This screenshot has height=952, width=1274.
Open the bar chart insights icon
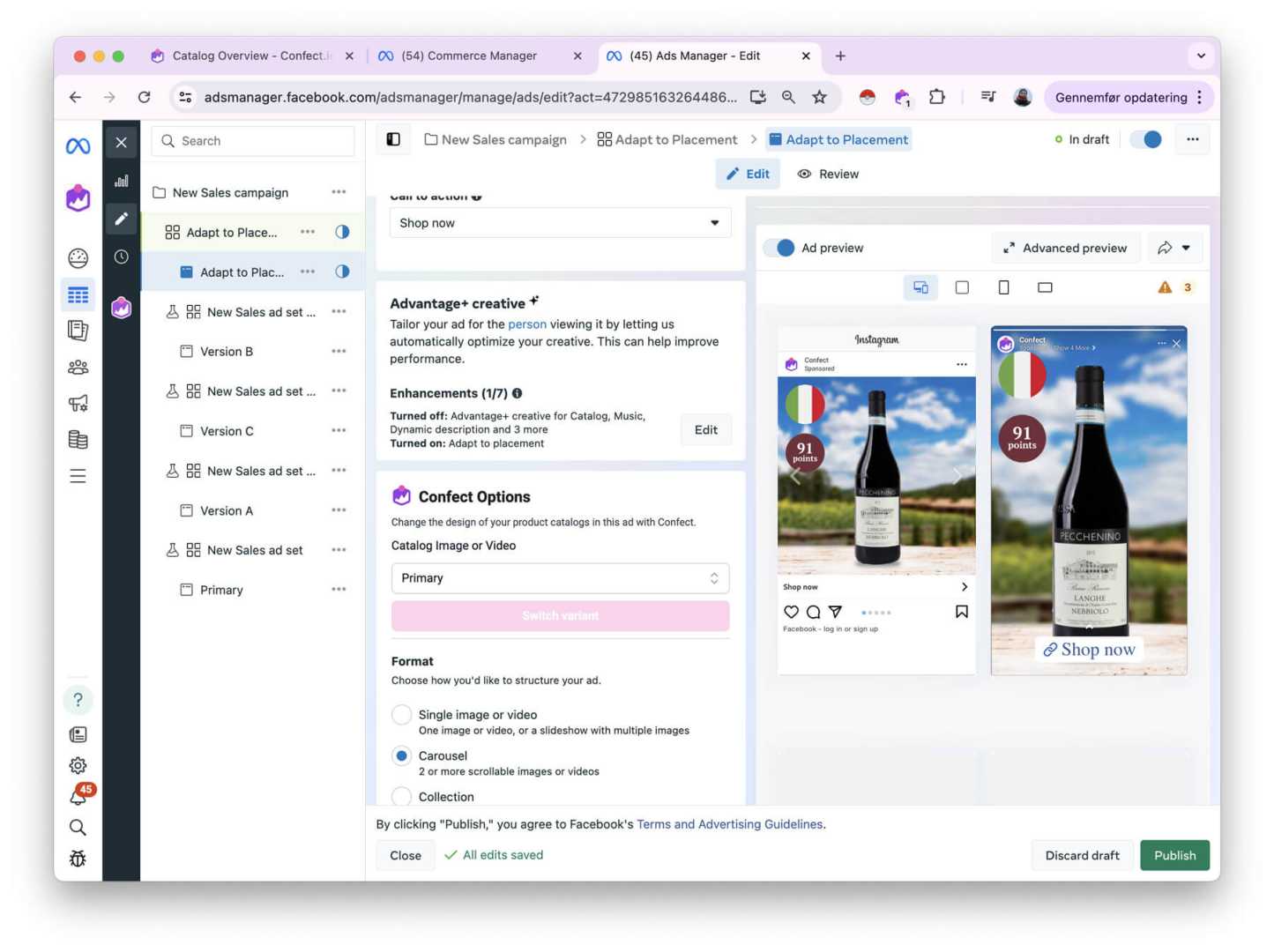pyautogui.click(x=122, y=181)
